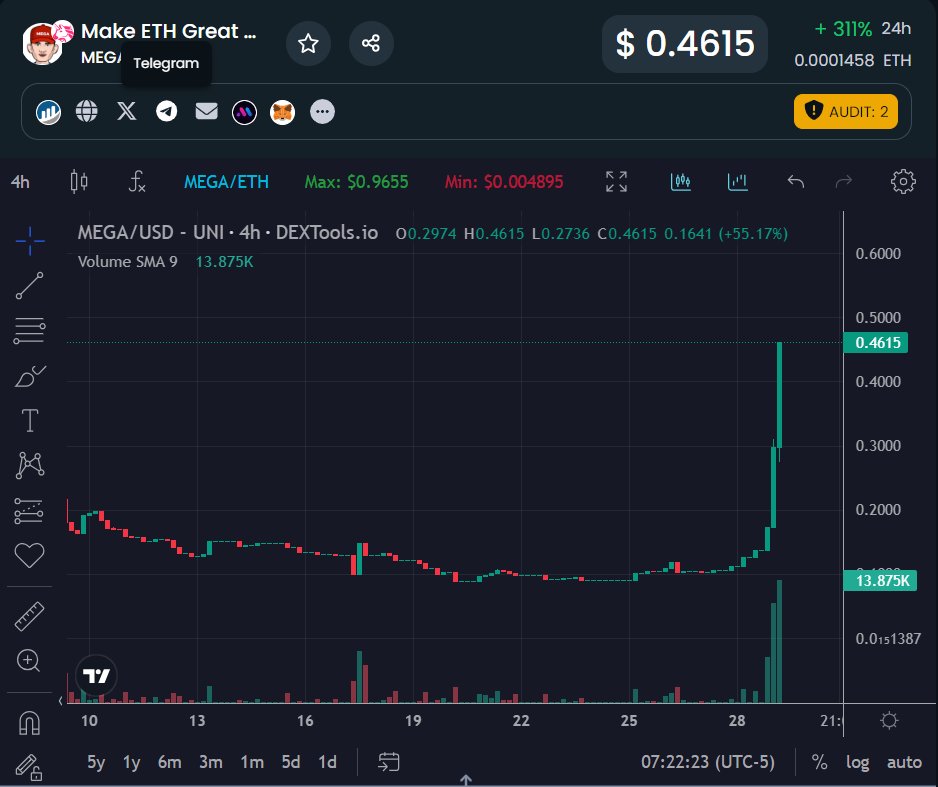Set chart range to 5d
This screenshot has width=938, height=787.
click(291, 762)
